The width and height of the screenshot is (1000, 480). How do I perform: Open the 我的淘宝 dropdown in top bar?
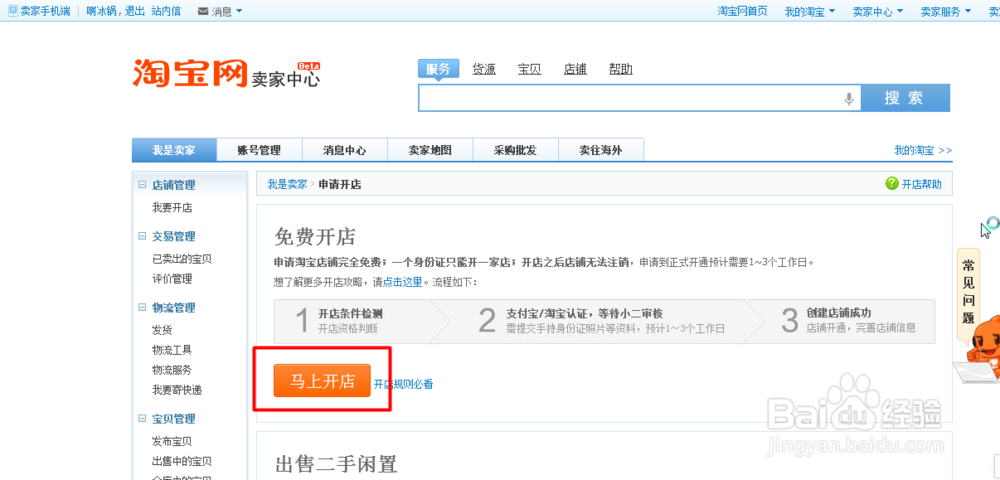click(810, 11)
